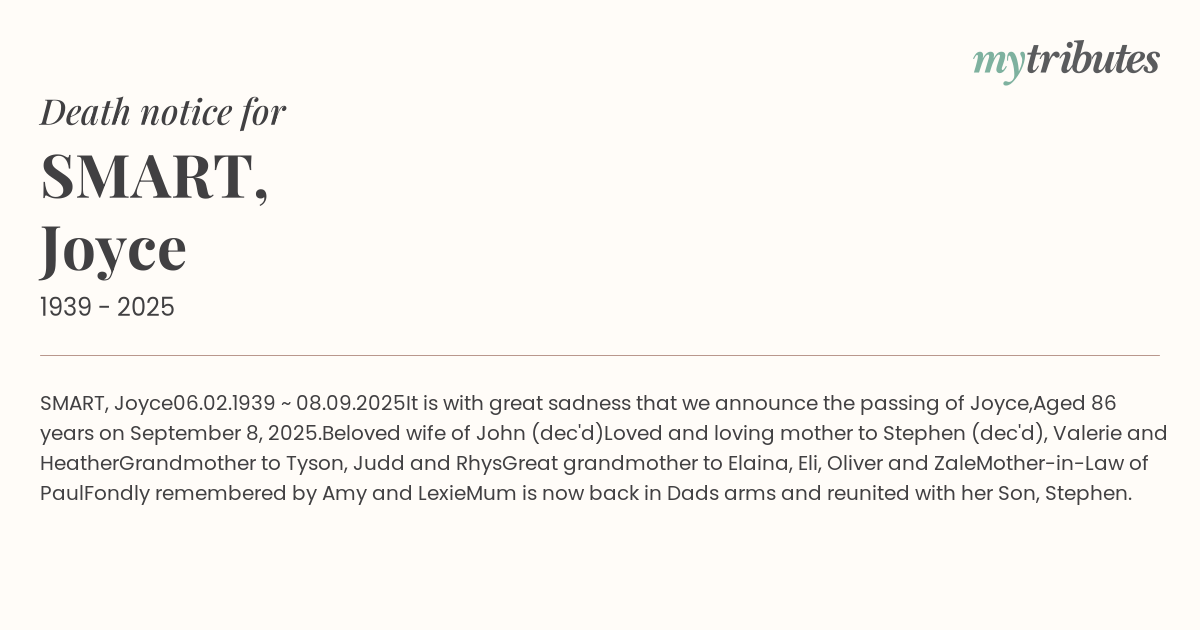Viewport: 1200px width, 630px height.
Task: Click the mytributes logo
Action: 1066,60
